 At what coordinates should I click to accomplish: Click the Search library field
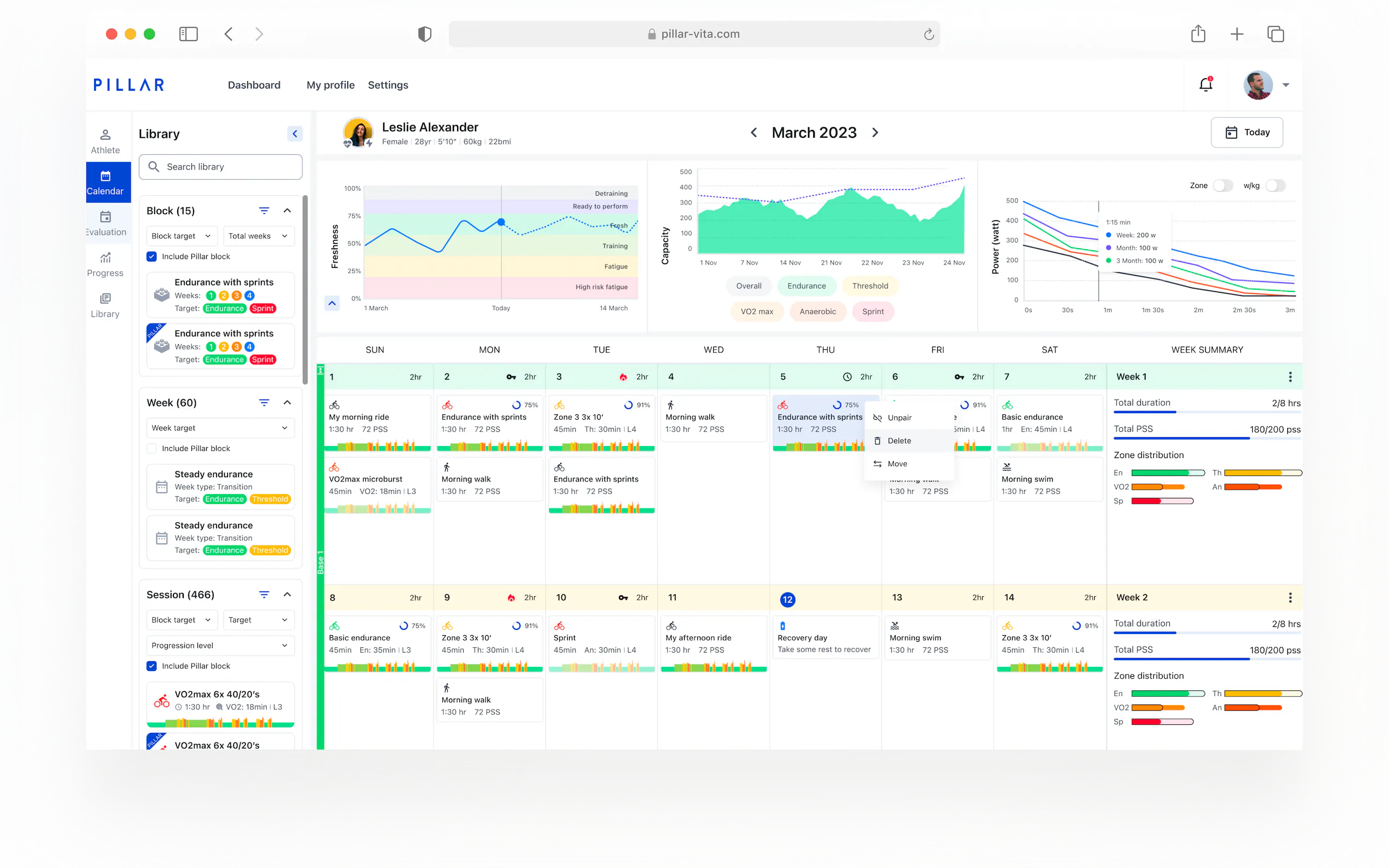click(220, 167)
